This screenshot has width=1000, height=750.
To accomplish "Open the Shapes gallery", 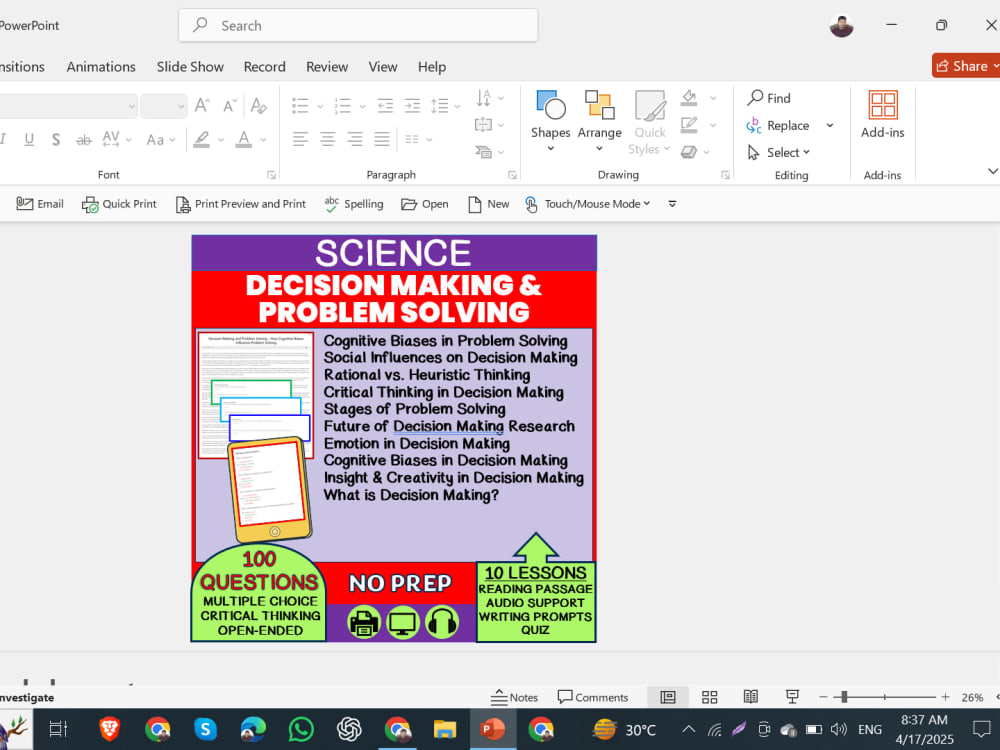I will click(x=550, y=121).
